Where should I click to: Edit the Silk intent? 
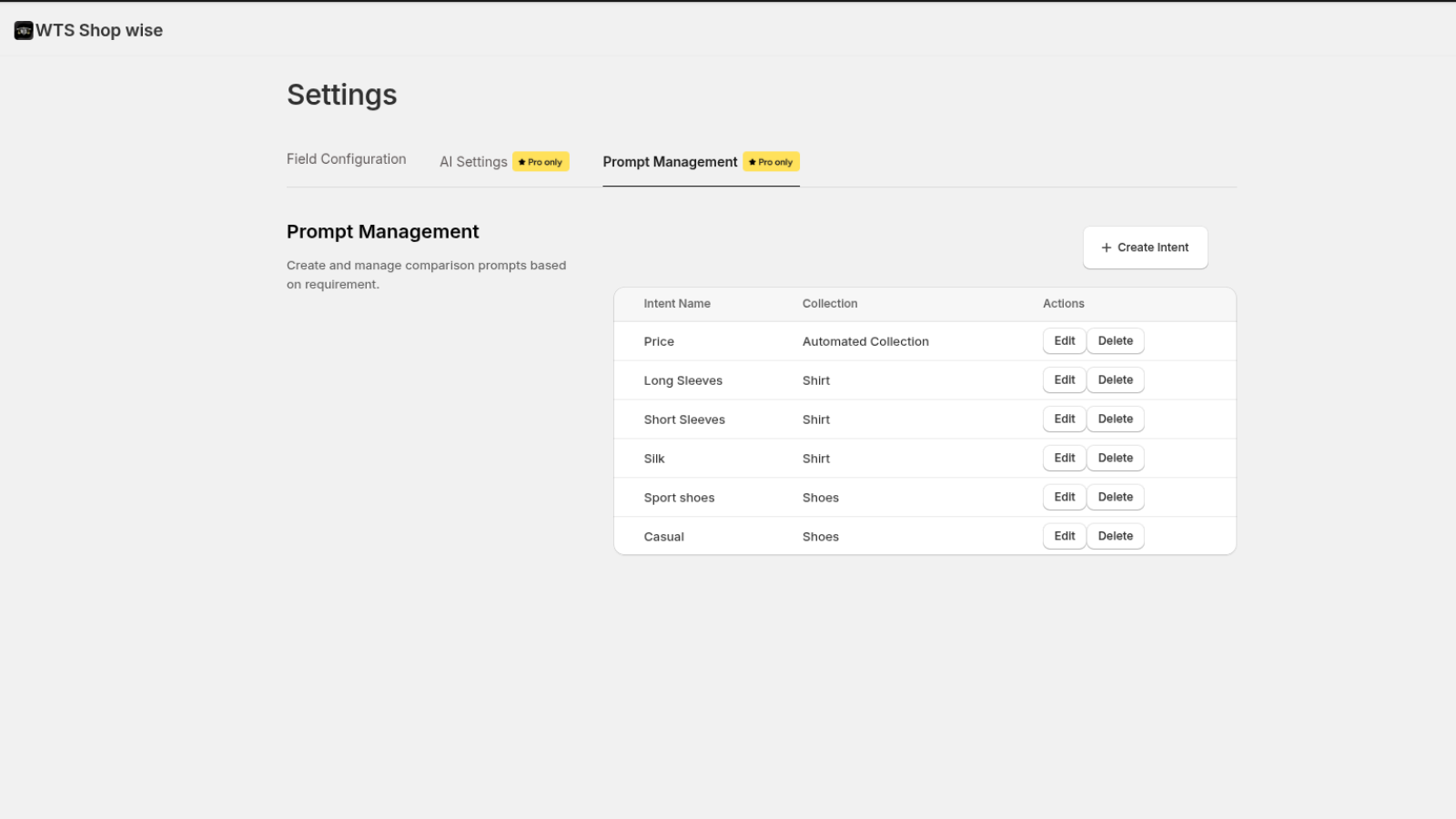click(1064, 458)
